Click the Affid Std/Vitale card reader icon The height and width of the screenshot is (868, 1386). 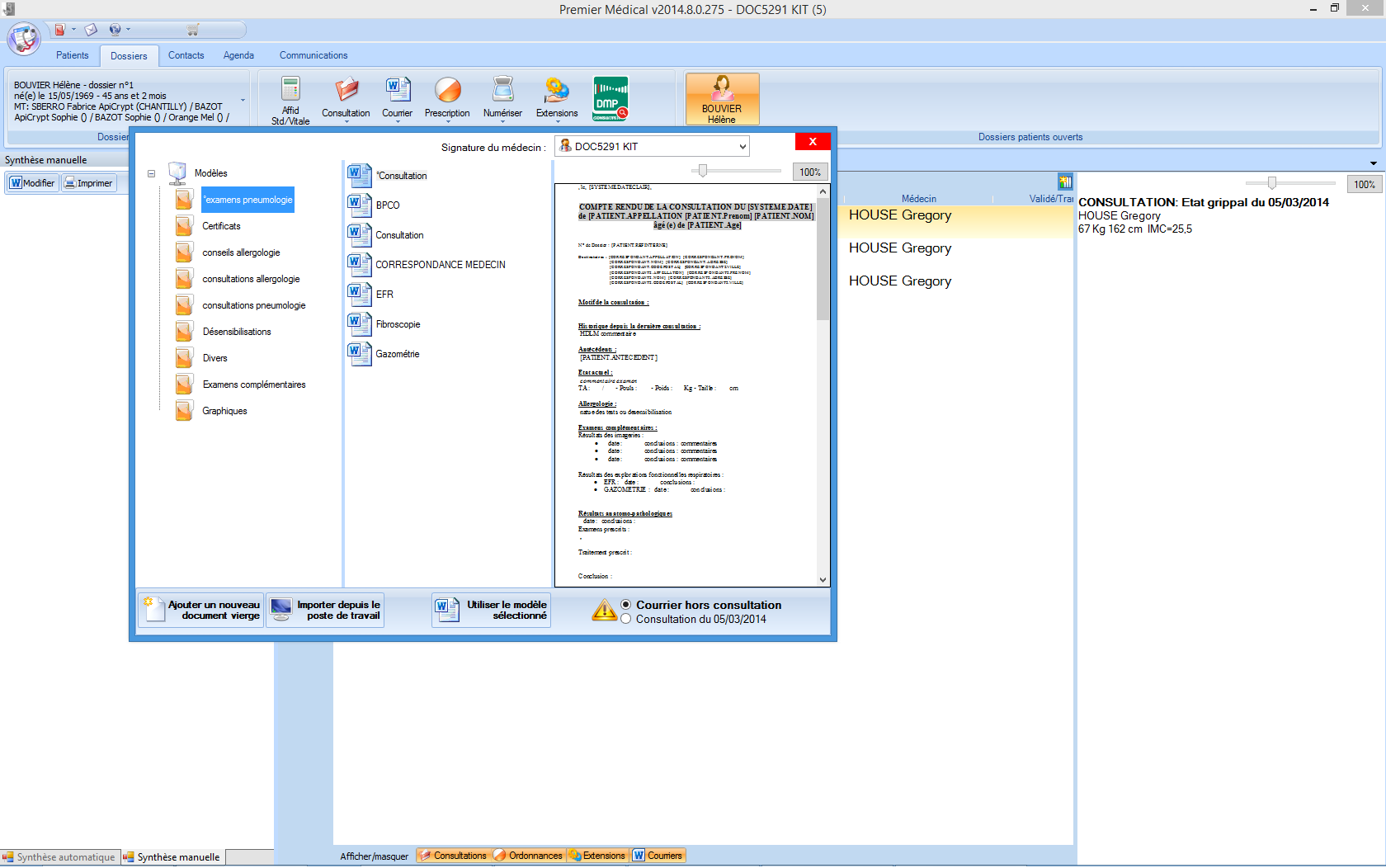pyautogui.click(x=290, y=88)
